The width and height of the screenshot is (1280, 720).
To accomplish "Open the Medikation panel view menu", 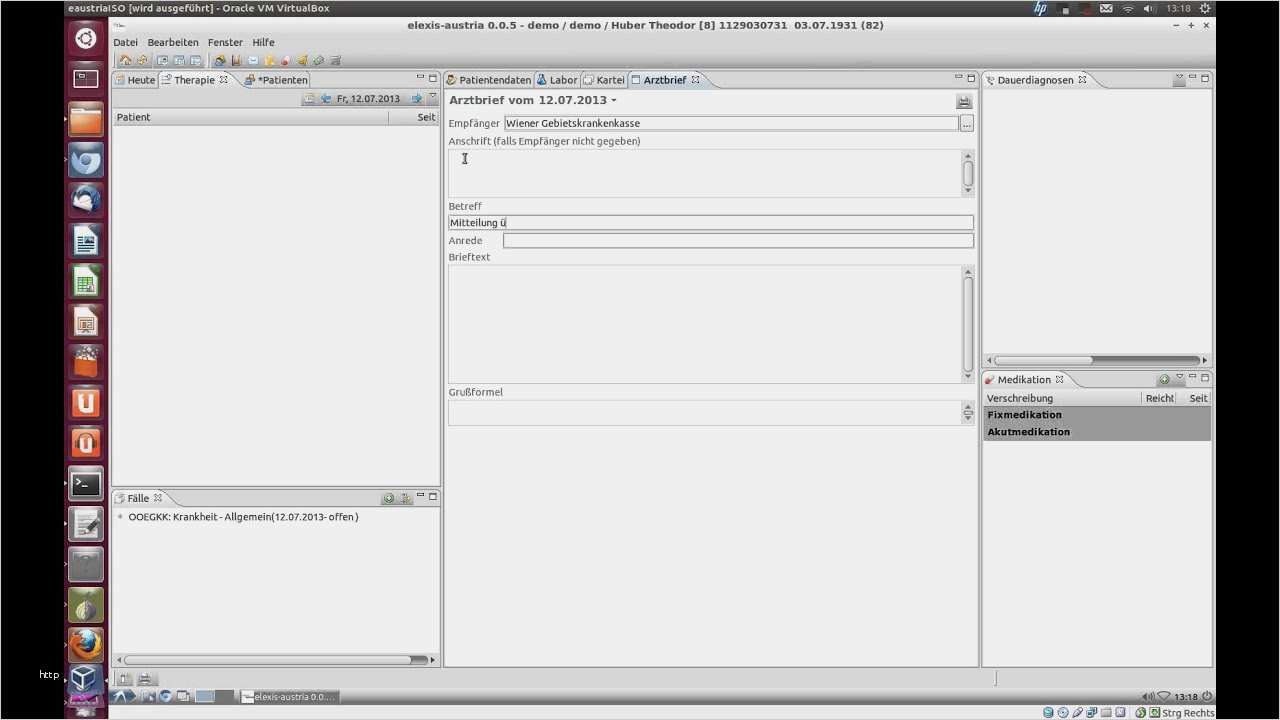I will (1179, 379).
